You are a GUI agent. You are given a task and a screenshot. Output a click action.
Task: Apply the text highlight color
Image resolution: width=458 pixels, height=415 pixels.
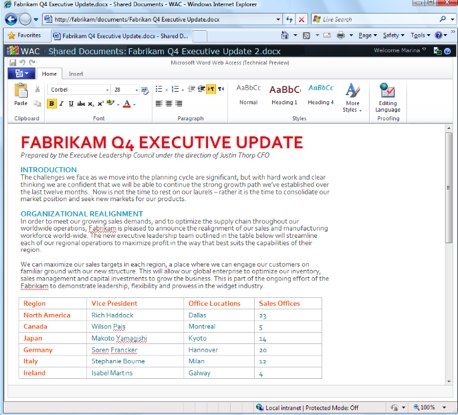110,103
